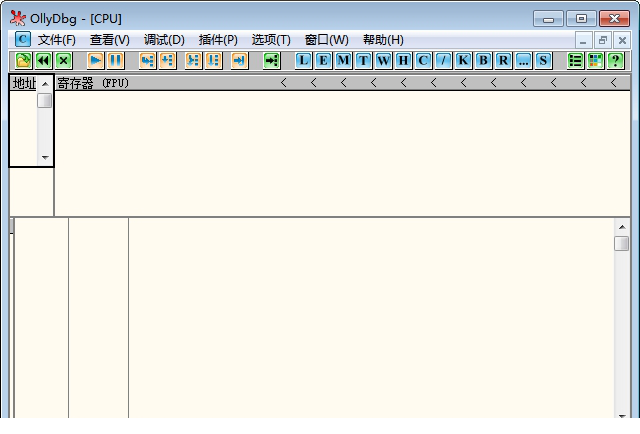The height and width of the screenshot is (434, 640).
Task: Open the 插件(P) menu
Action: (x=218, y=40)
